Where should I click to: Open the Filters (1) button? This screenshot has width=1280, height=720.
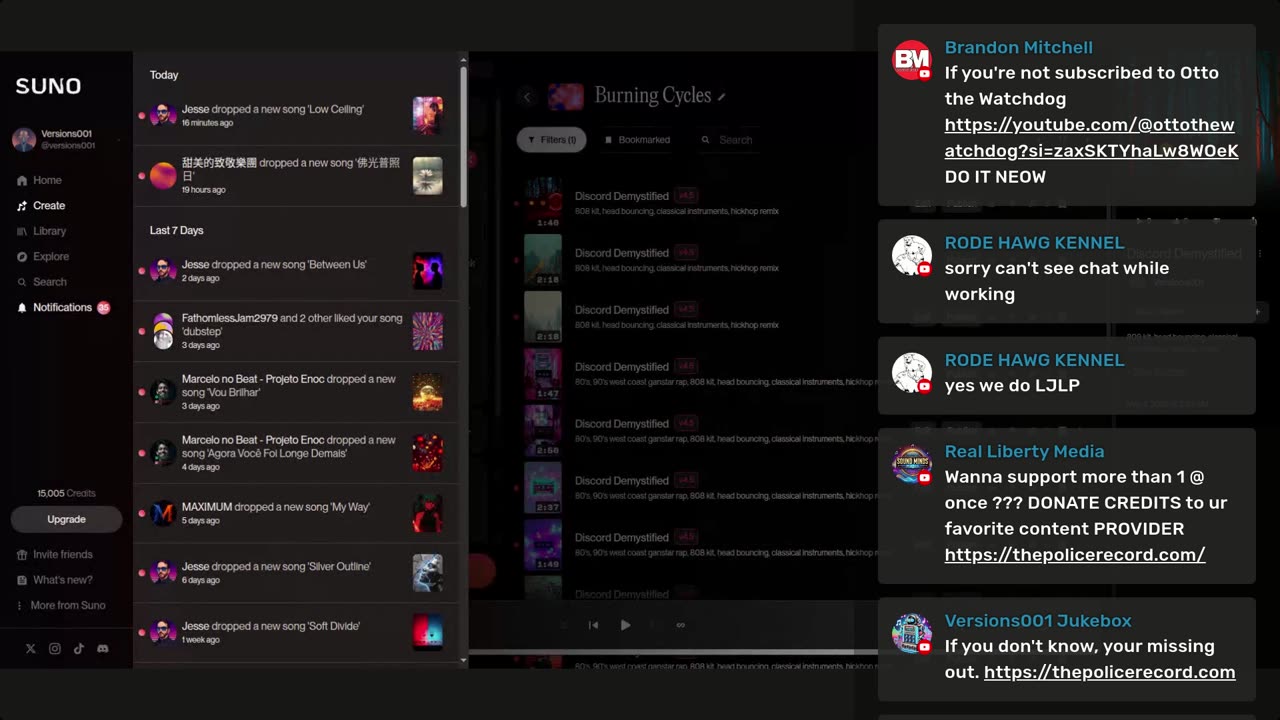[x=551, y=140]
